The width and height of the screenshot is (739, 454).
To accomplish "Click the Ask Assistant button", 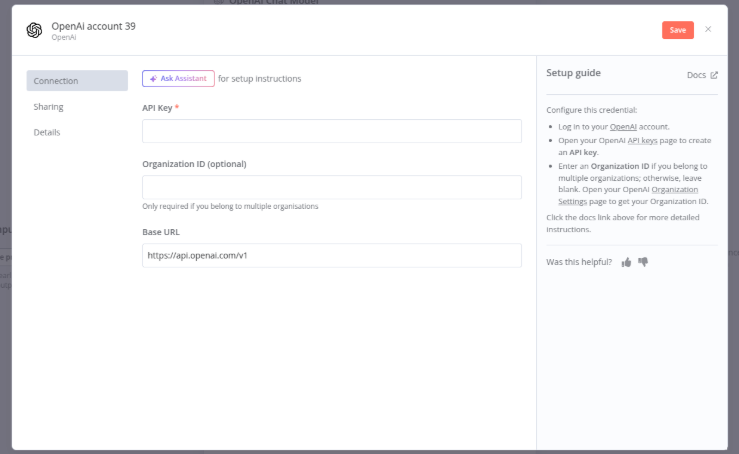I will click(178, 78).
